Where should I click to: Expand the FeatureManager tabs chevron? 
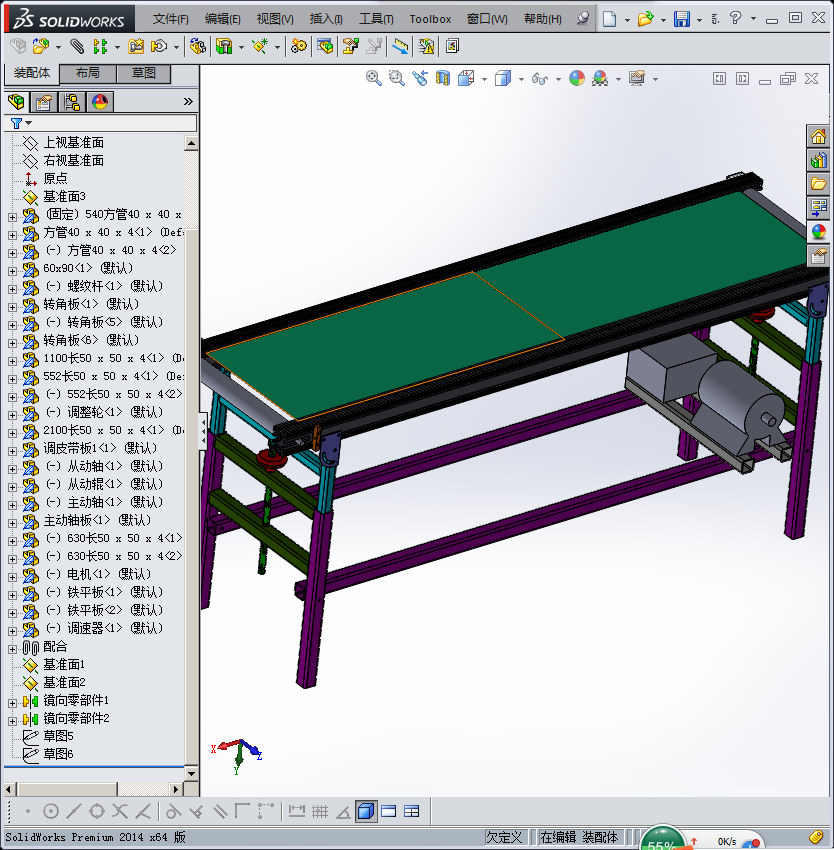[188, 101]
